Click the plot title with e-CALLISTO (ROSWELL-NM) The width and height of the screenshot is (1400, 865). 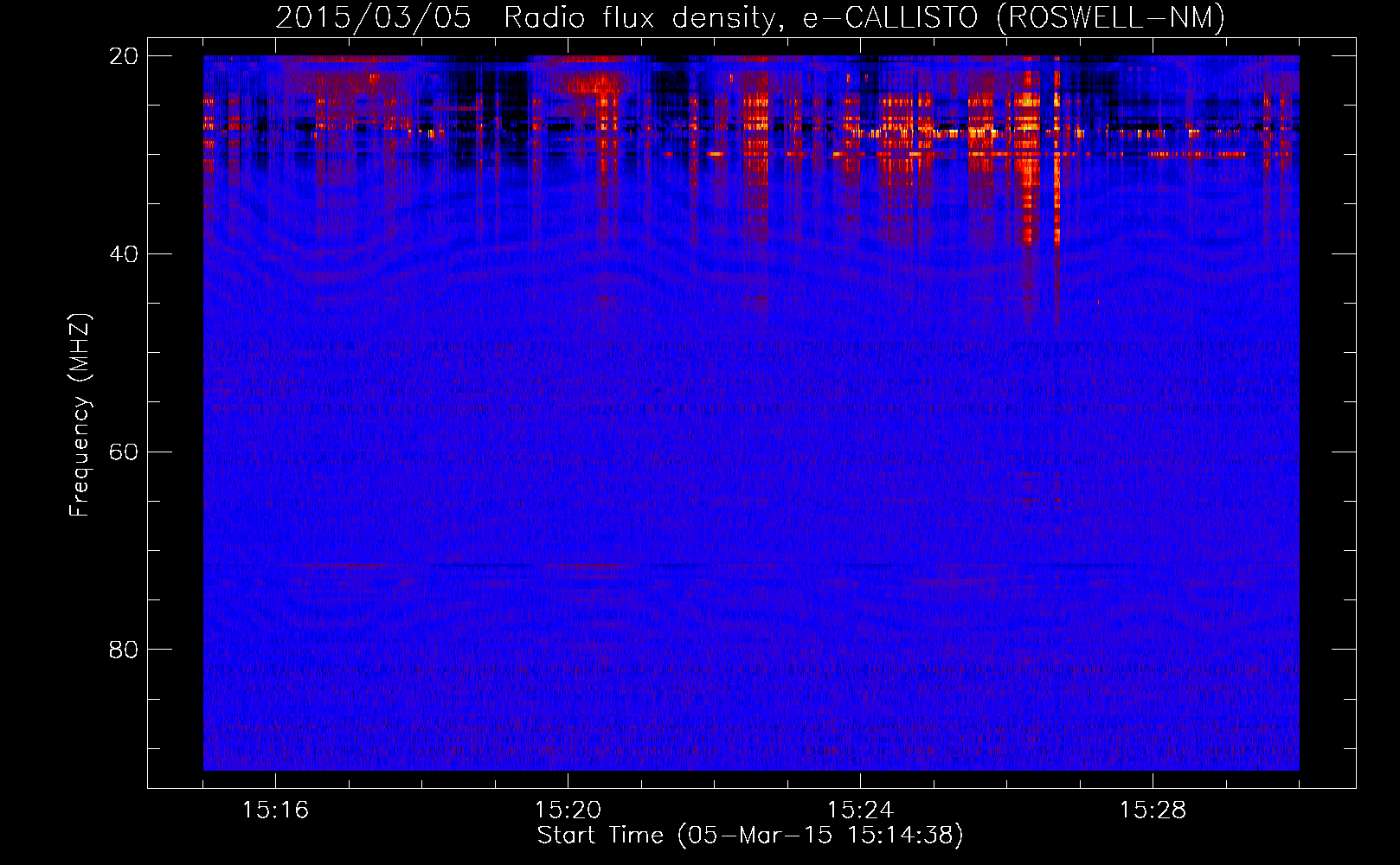point(750,18)
